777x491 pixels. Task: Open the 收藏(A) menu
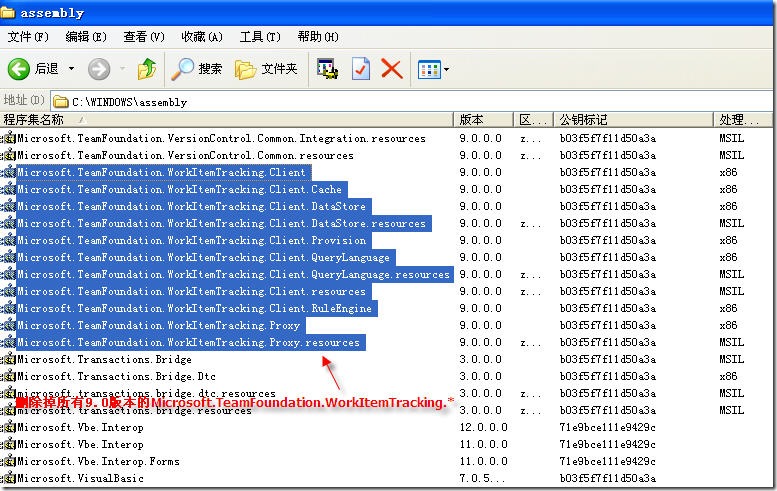[202, 37]
